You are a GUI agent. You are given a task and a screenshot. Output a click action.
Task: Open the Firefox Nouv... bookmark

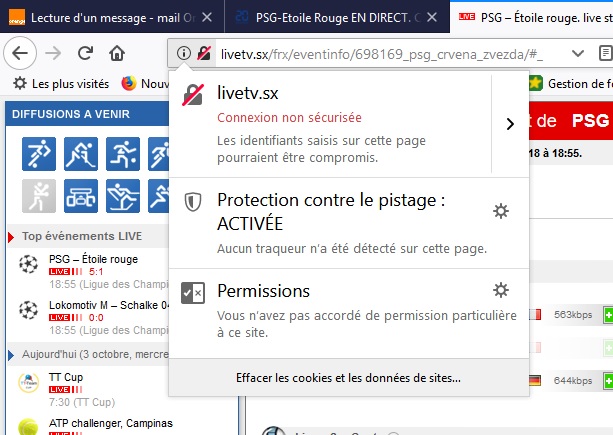point(145,84)
